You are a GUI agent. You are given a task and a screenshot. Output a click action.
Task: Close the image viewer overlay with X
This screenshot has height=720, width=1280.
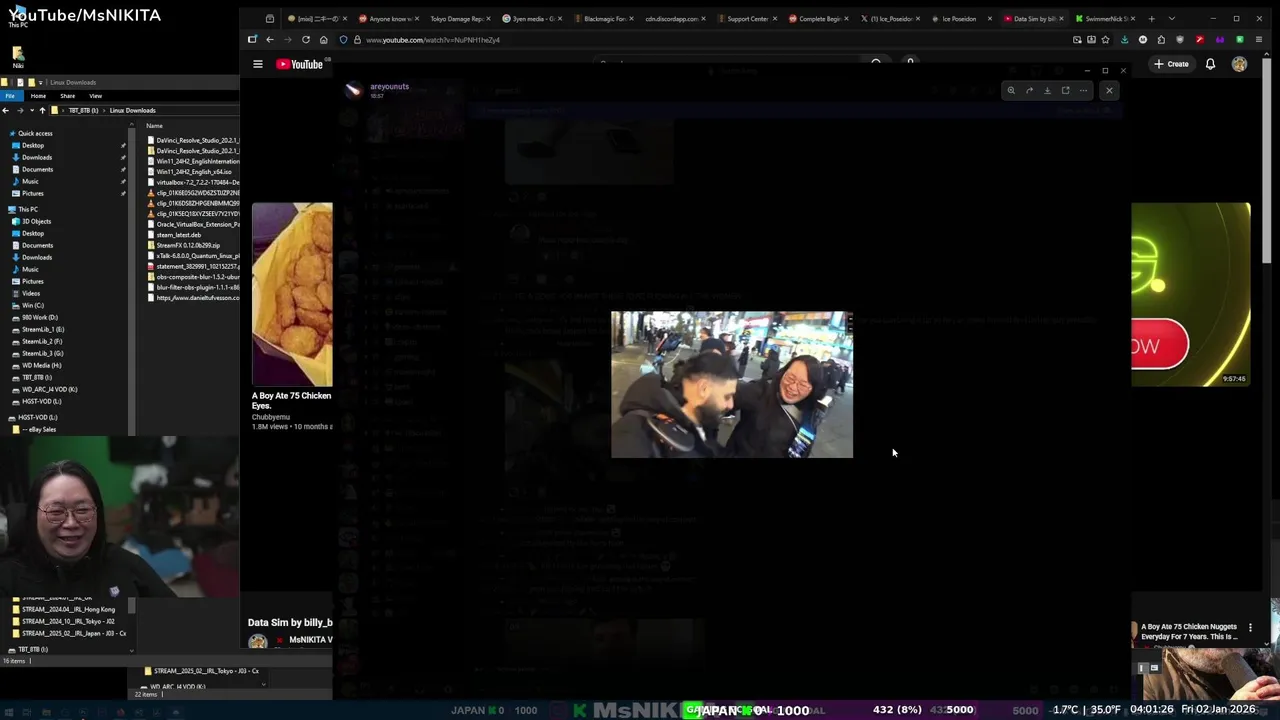pos(1109,91)
